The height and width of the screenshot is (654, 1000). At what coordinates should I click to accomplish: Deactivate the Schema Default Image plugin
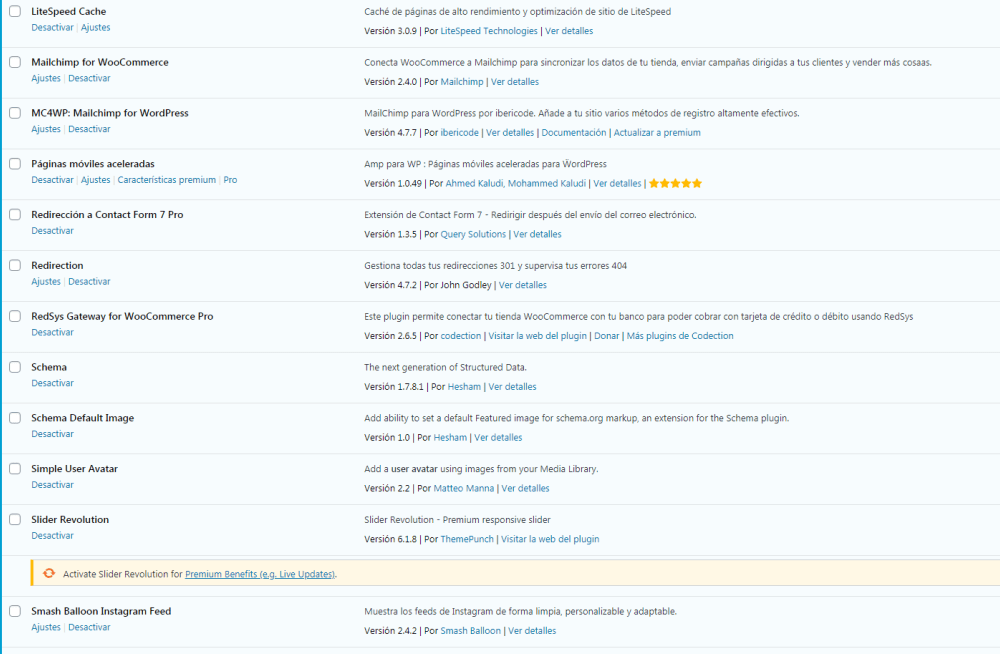pyautogui.click(x=52, y=434)
